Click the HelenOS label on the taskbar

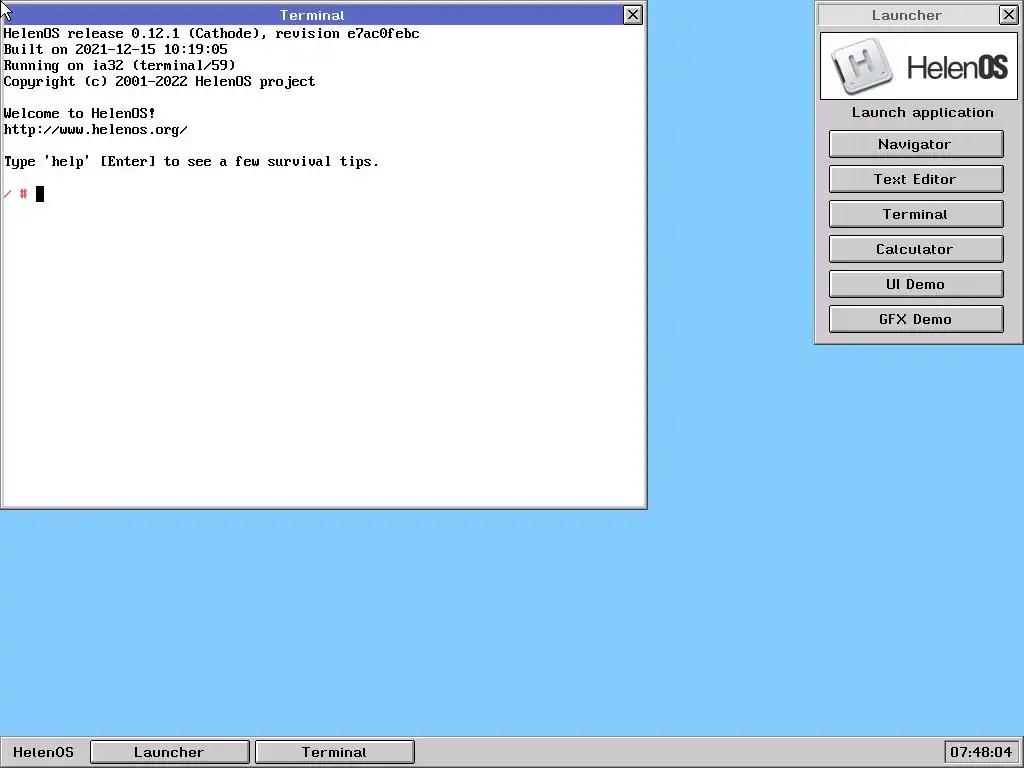[43, 752]
